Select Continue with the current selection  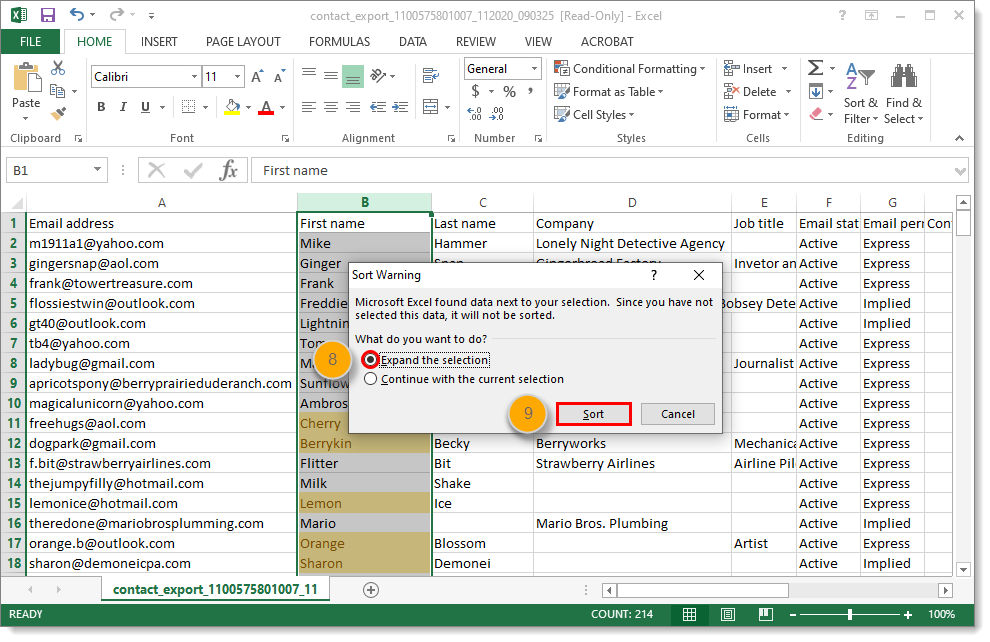tap(464, 379)
